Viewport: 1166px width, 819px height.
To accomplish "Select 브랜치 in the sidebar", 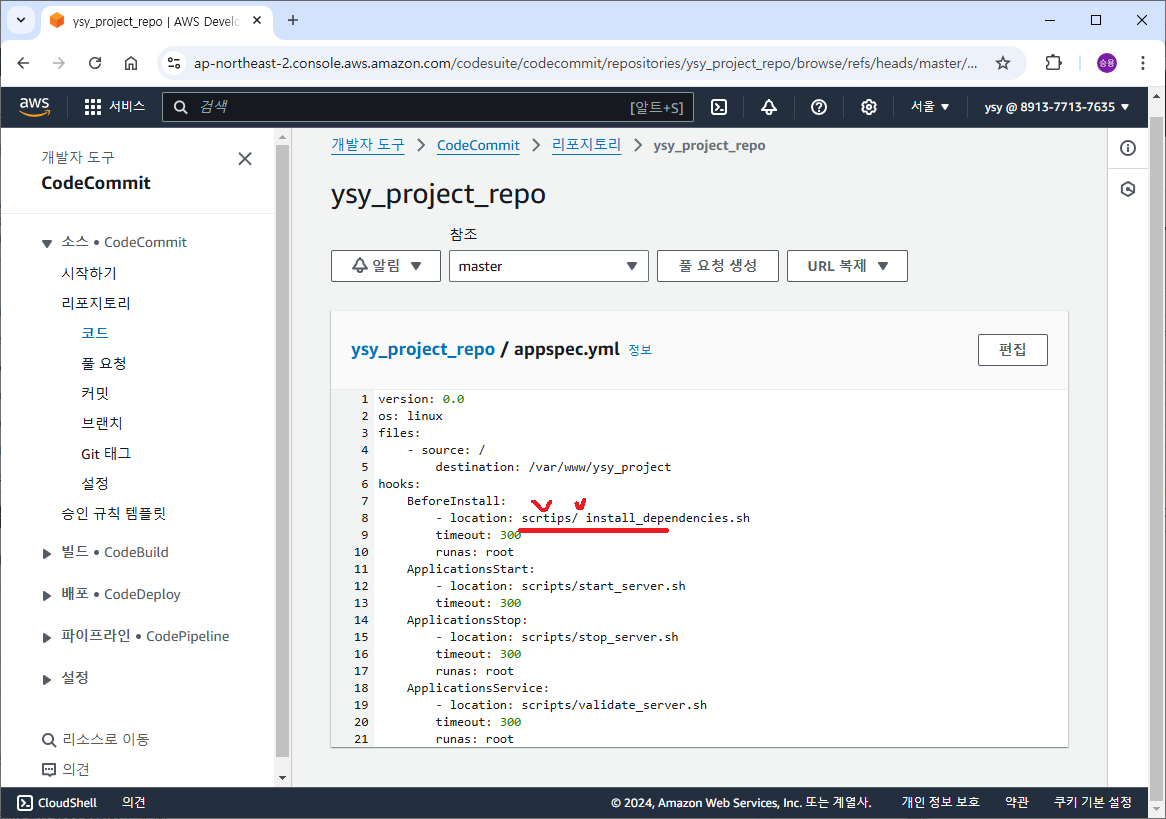I will point(101,423).
